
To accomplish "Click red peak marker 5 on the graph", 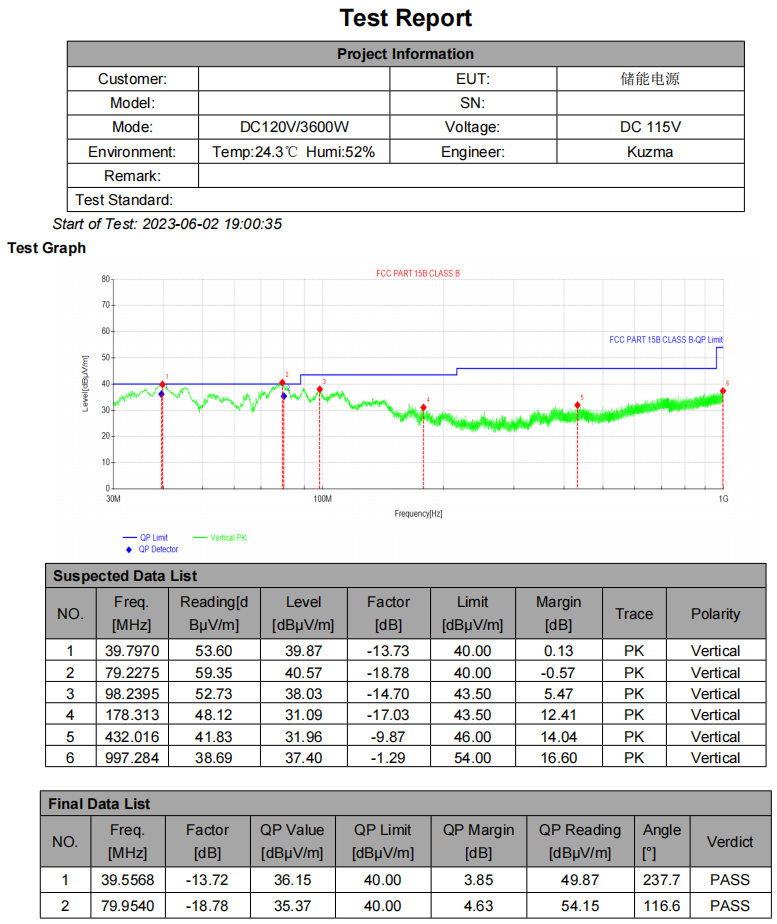I will pyautogui.click(x=577, y=405).
